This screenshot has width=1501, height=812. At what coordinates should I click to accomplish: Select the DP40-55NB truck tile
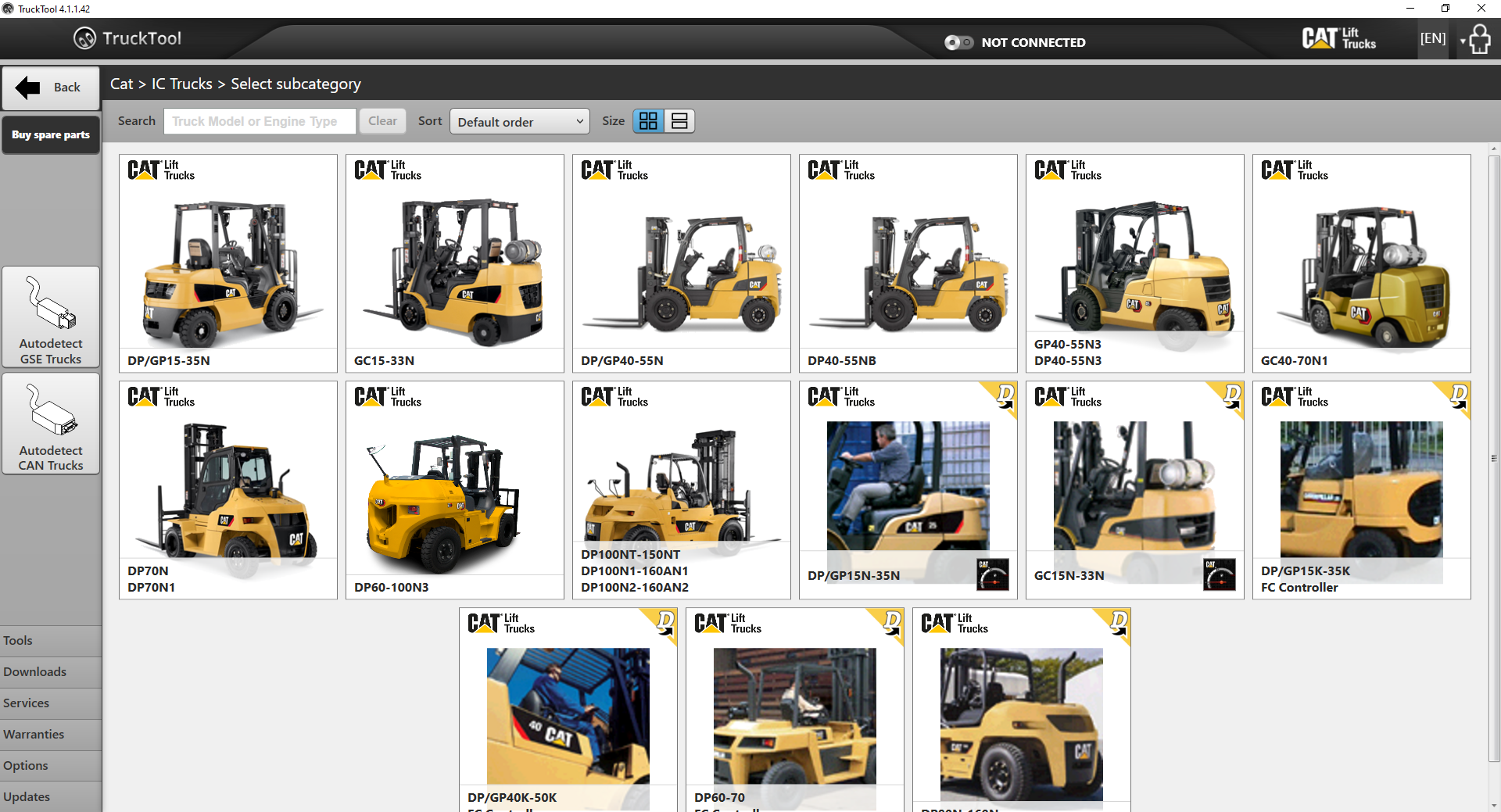point(908,263)
